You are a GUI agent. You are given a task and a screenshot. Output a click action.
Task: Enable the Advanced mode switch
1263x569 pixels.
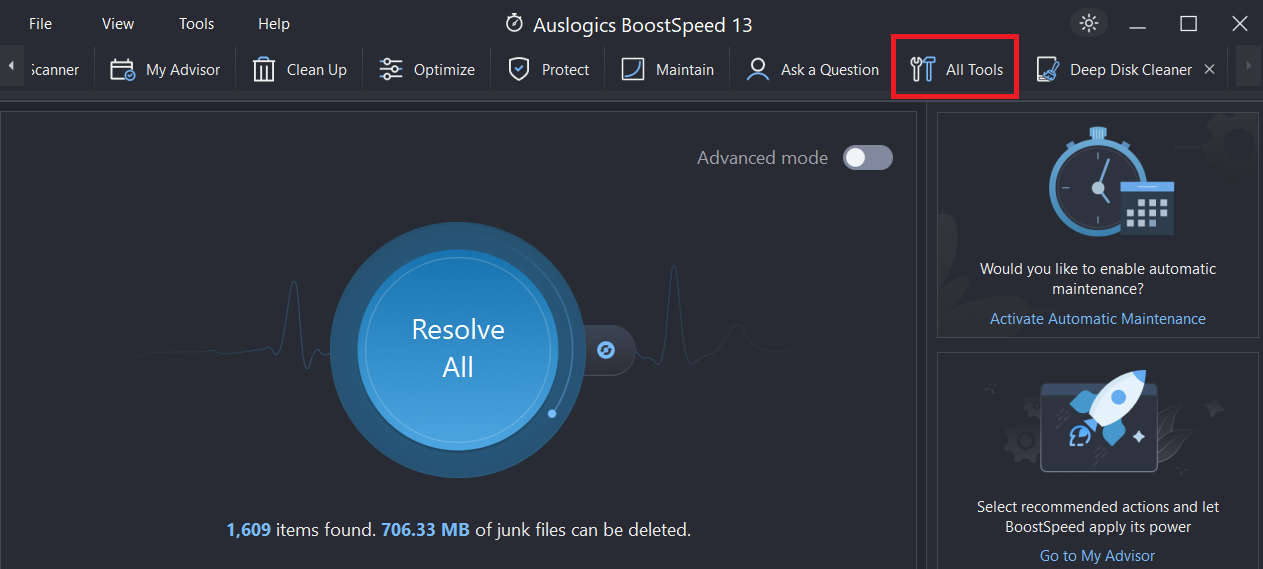click(x=867, y=157)
